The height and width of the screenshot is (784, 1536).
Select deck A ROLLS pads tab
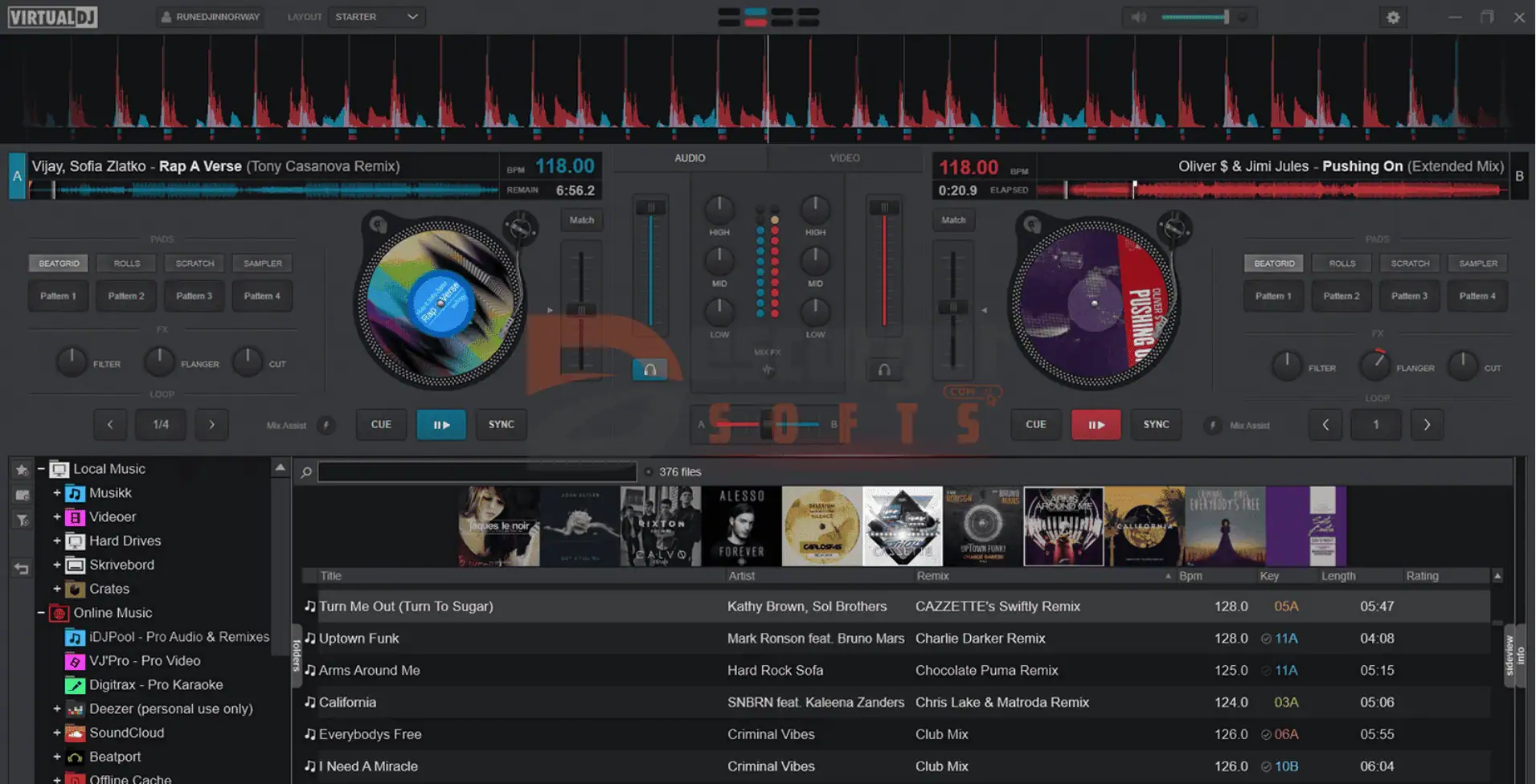(127, 263)
